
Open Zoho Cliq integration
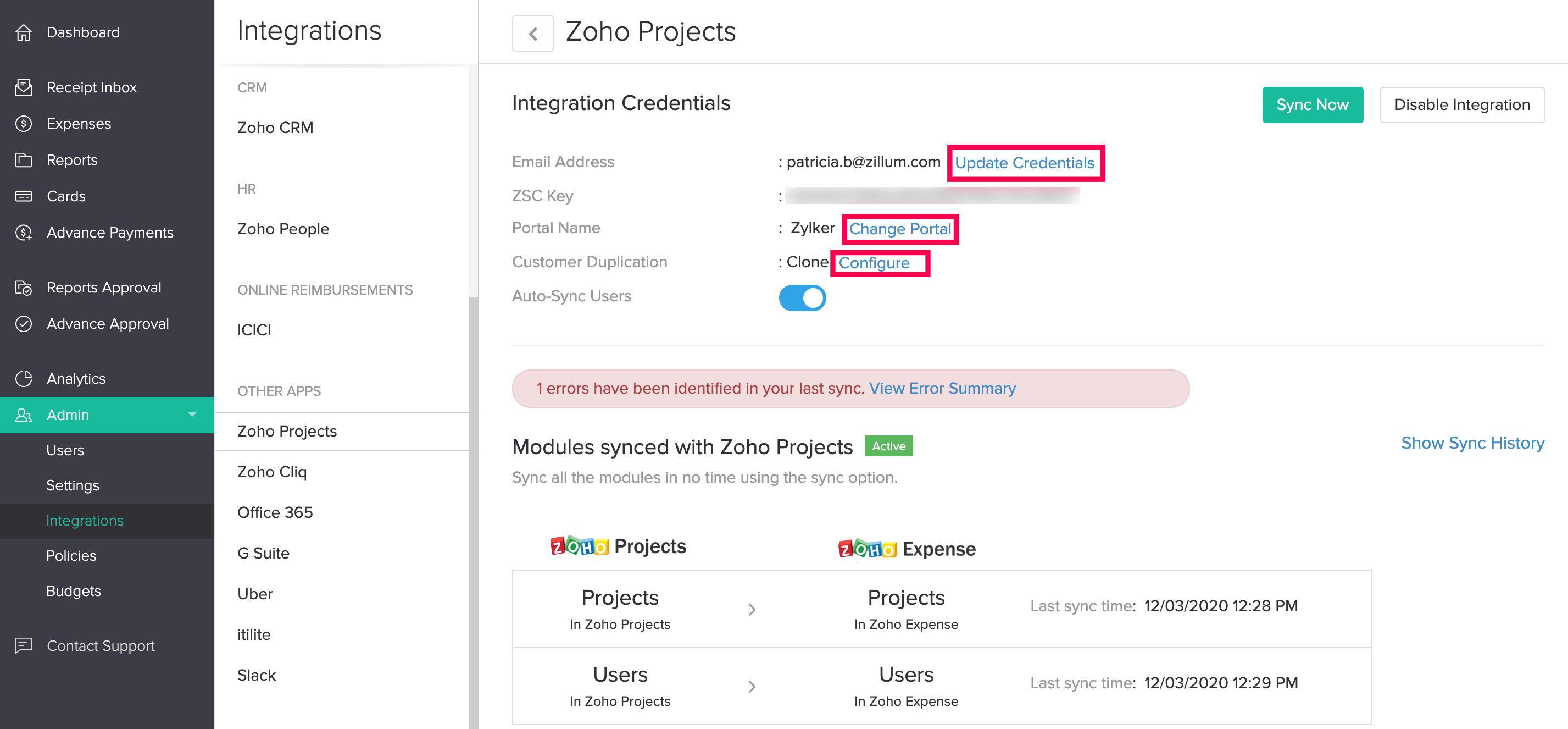point(271,471)
